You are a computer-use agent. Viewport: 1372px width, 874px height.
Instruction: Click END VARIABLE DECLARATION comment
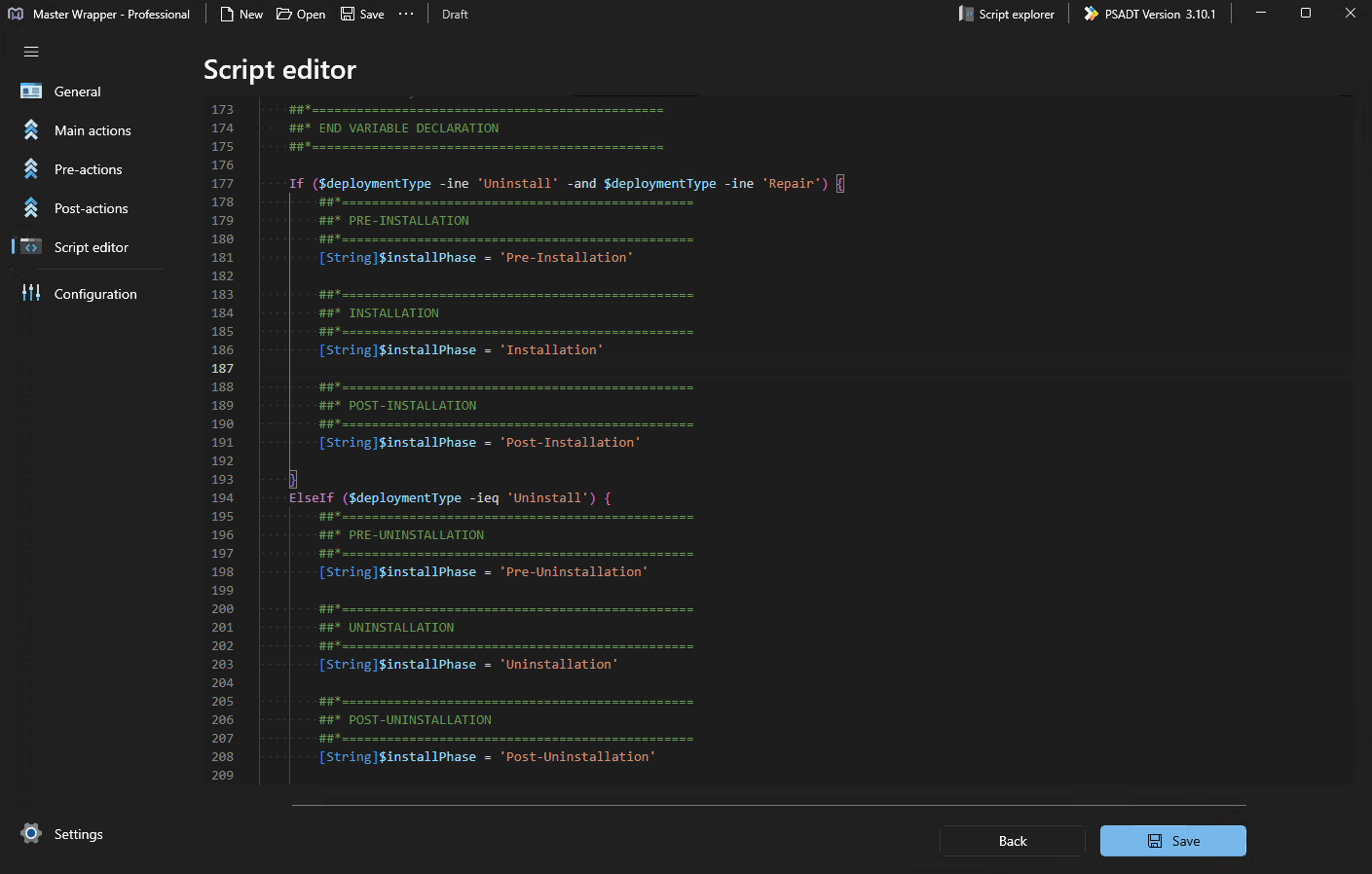pyautogui.click(x=409, y=128)
